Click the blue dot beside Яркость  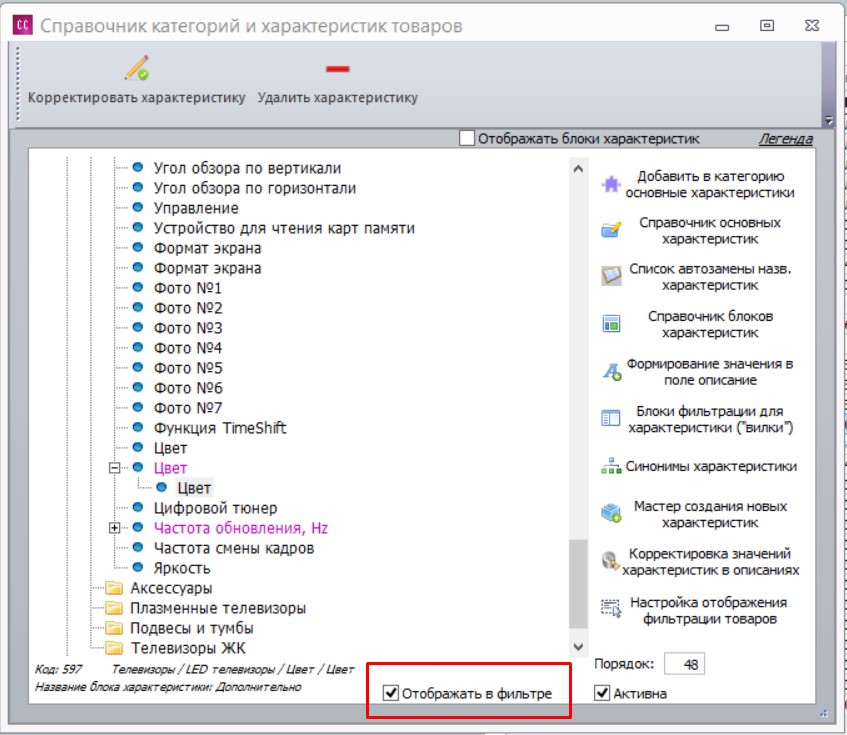coord(138,567)
